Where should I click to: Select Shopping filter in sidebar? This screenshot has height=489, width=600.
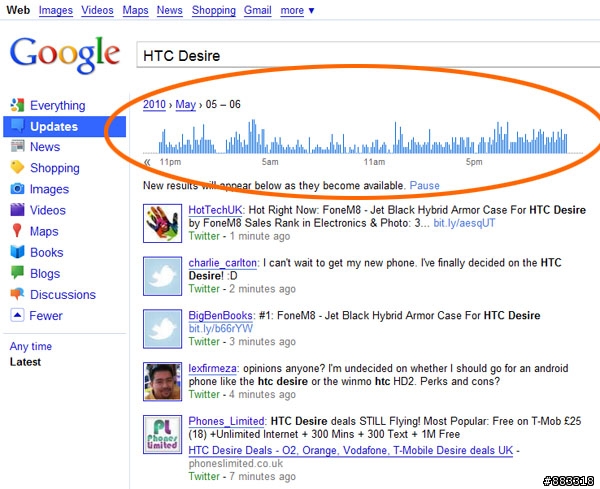(55, 168)
